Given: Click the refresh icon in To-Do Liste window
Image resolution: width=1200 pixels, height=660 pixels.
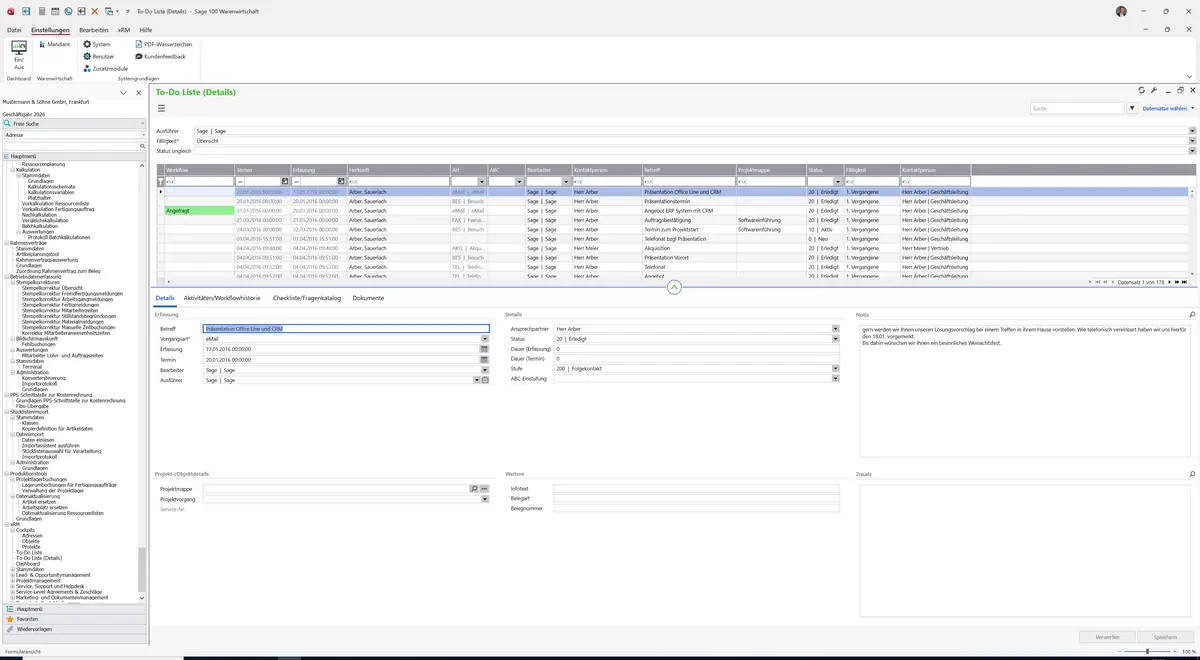Looking at the screenshot, I should point(1141,91).
